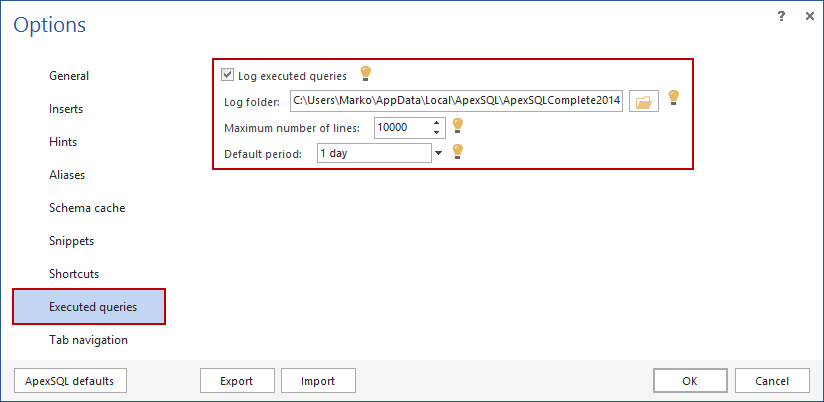The height and width of the screenshot is (402, 824).
Task: Click the Cancel button
Action: click(772, 381)
